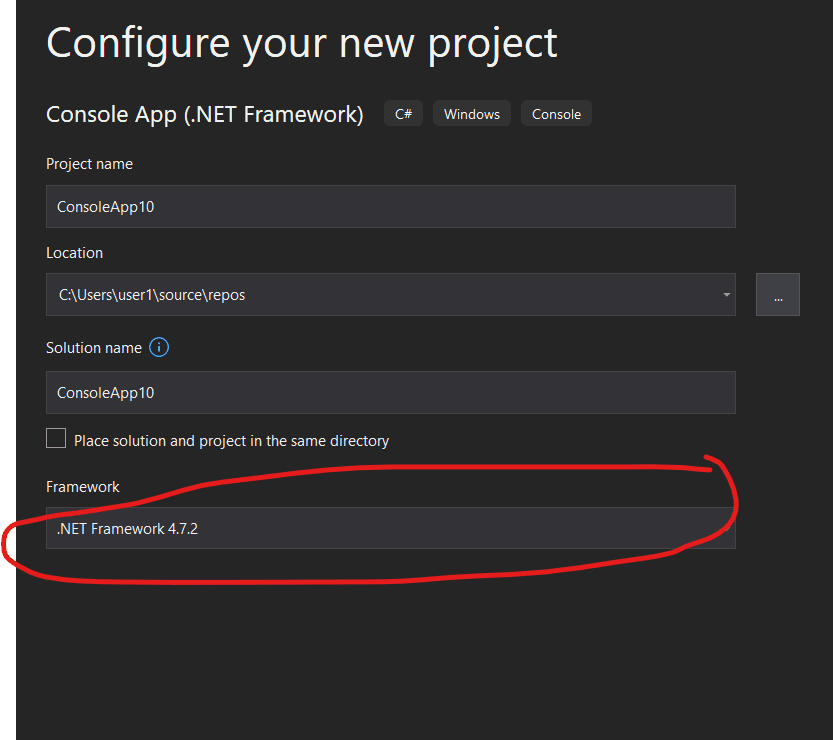The height and width of the screenshot is (740, 833).
Task: Click the Console project type tag
Action: point(556,114)
